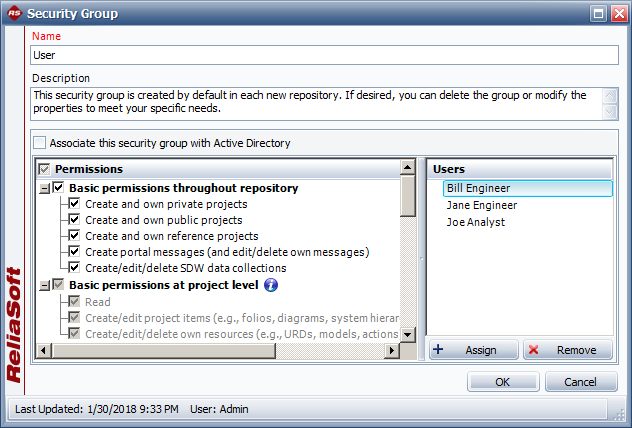
Task: Click the ReliaSoft icon in title bar
Action: (x=13, y=13)
